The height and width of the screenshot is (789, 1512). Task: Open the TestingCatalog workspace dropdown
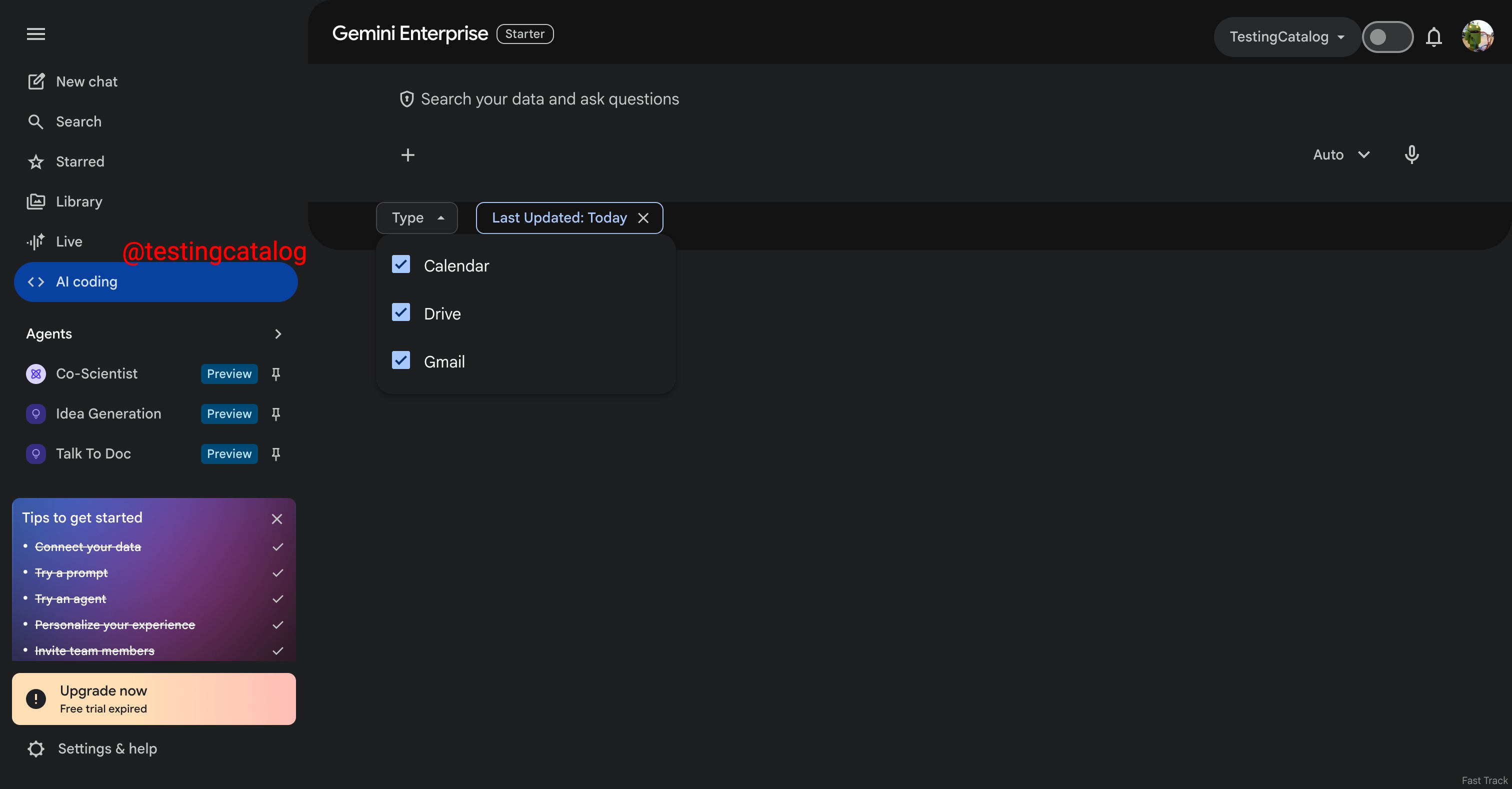click(x=1286, y=37)
